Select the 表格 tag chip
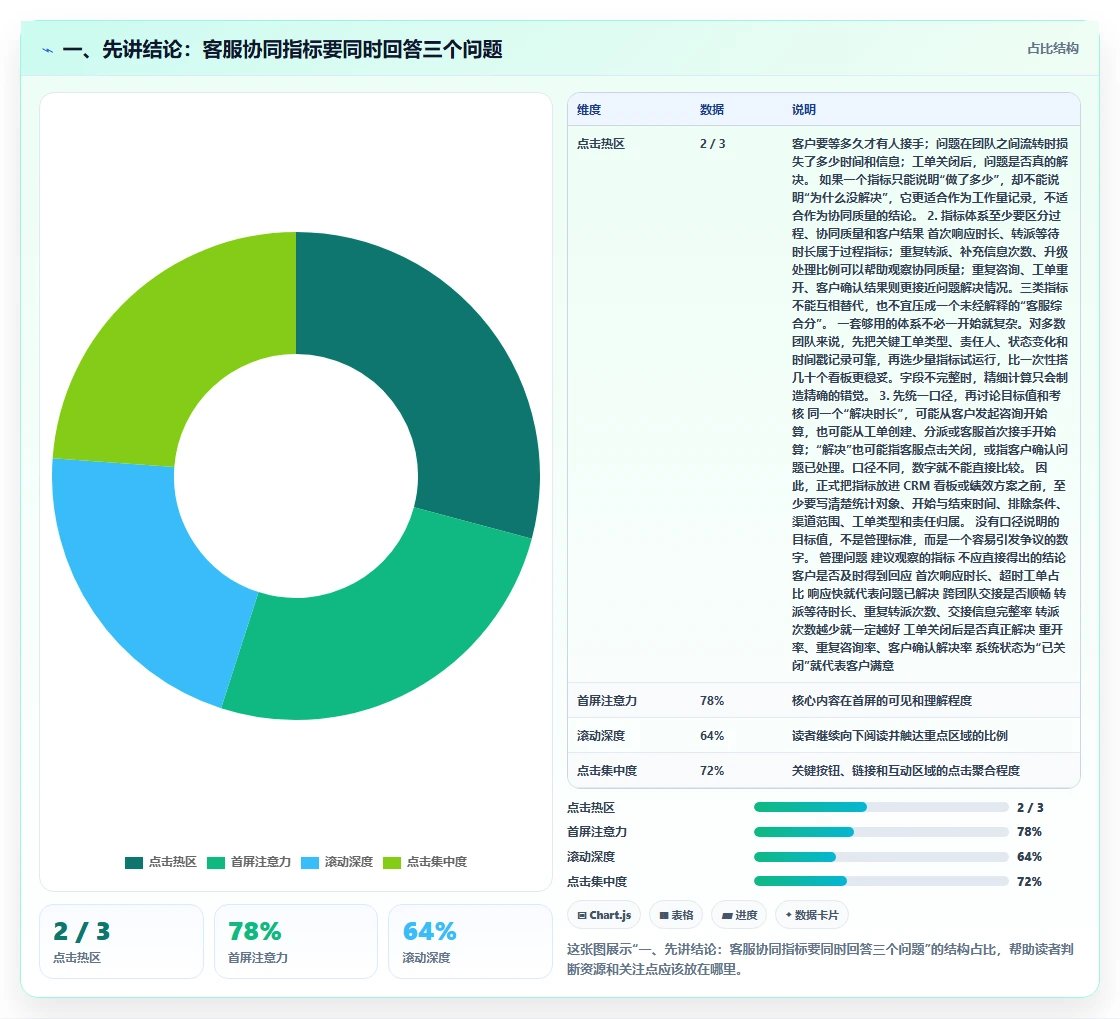Image resolution: width=1120 pixels, height=1019 pixels. point(676,915)
